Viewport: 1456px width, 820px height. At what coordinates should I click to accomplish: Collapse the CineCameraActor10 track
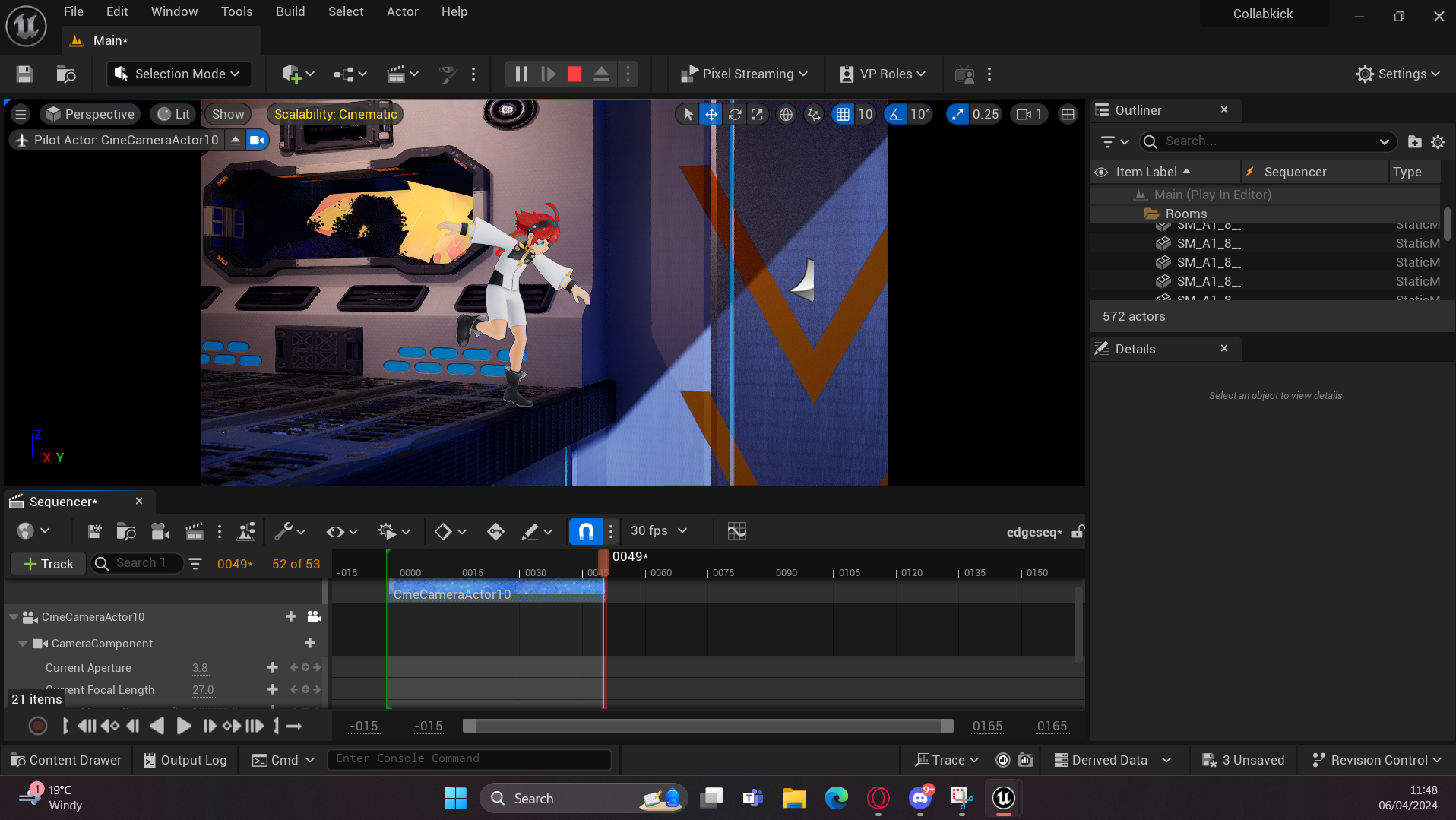tap(14, 617)
